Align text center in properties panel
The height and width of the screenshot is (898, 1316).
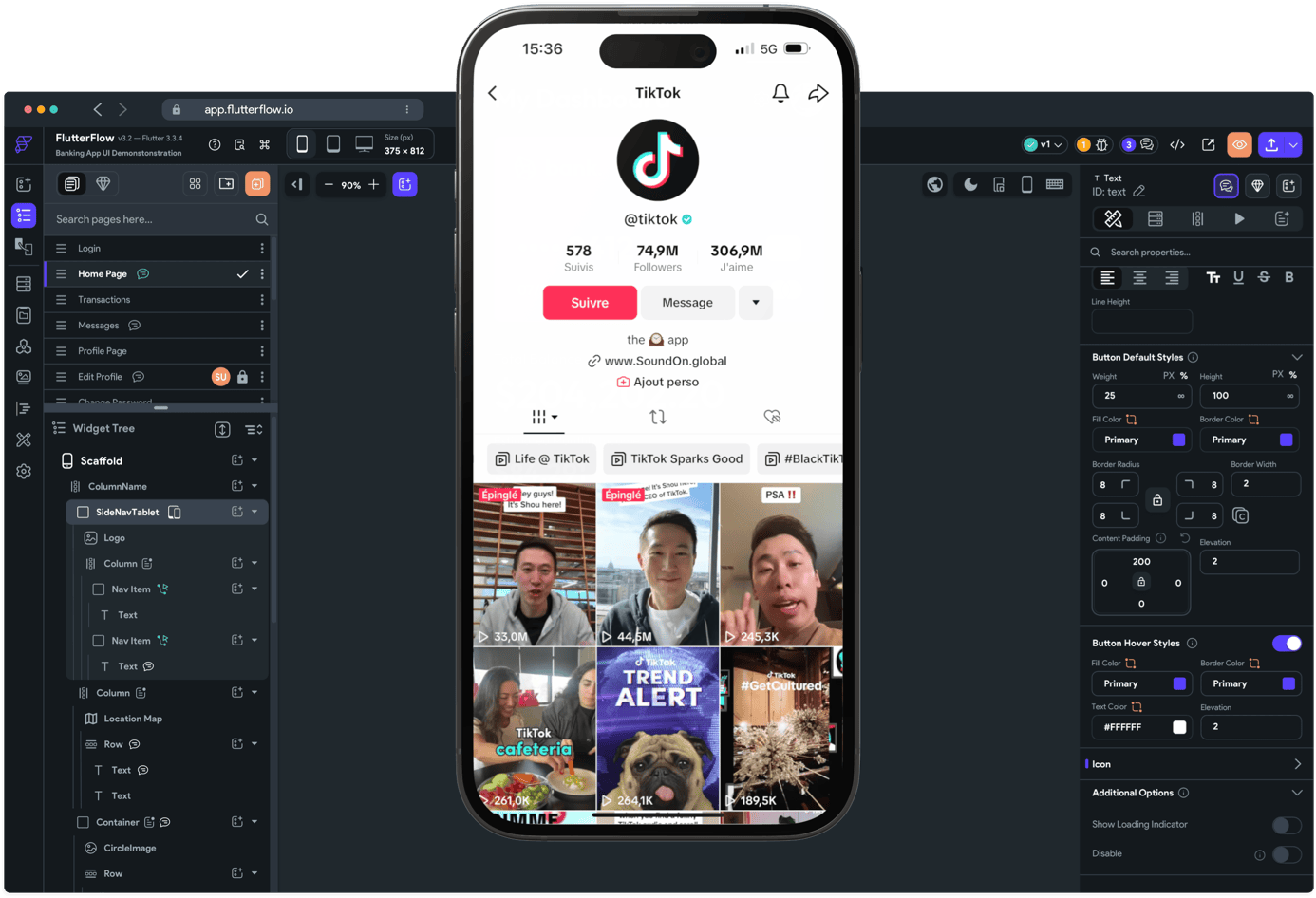click(x=1139, y=277)
